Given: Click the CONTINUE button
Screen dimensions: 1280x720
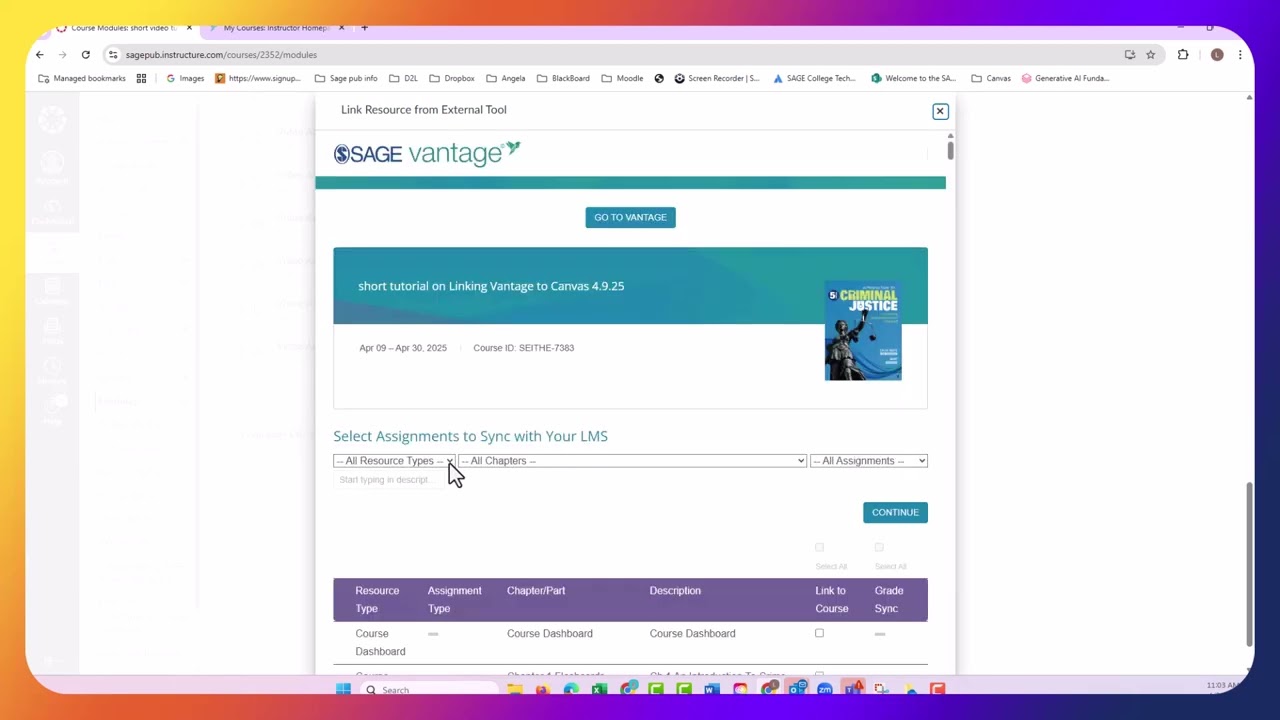Looking at the screenshot, I should pos(895,512).
